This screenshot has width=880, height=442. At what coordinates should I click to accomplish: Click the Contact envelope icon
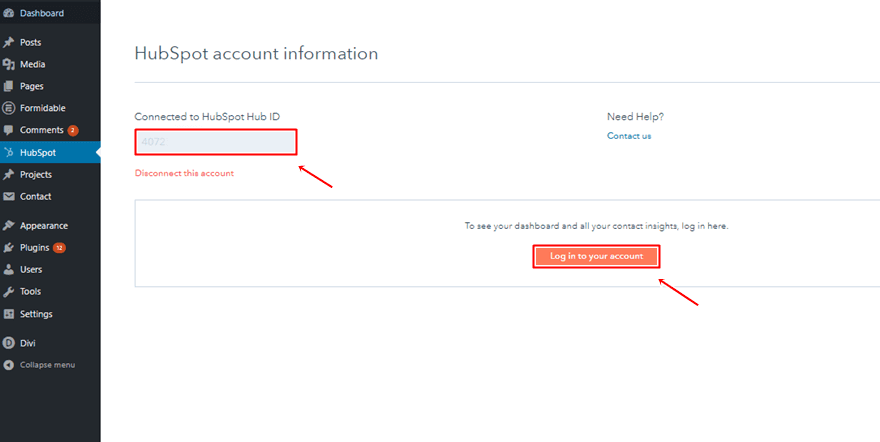(x=8, y=196)
